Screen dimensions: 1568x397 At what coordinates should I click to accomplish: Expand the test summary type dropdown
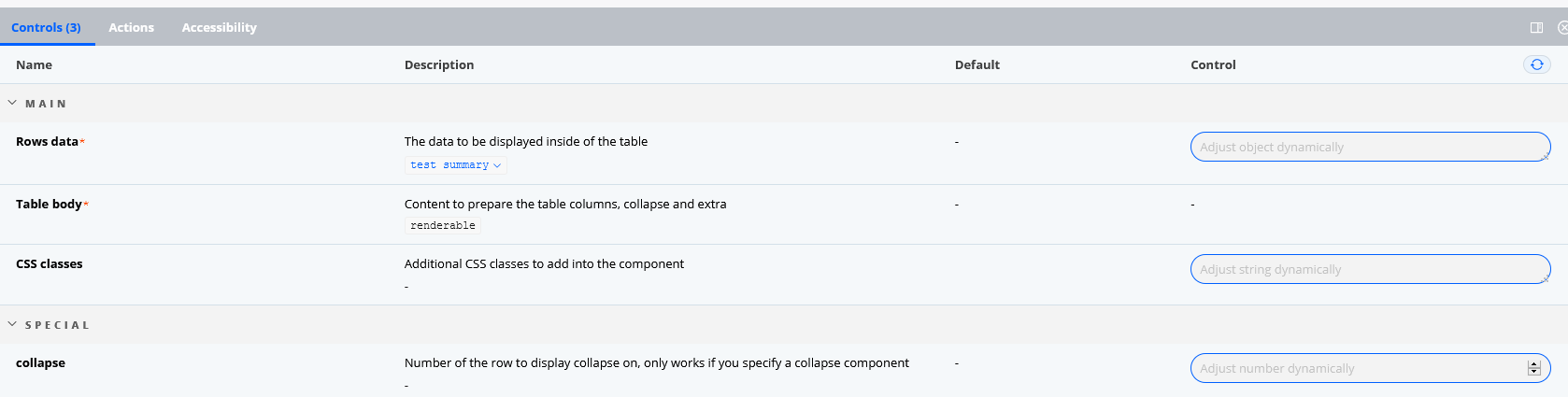click(456, 165)
